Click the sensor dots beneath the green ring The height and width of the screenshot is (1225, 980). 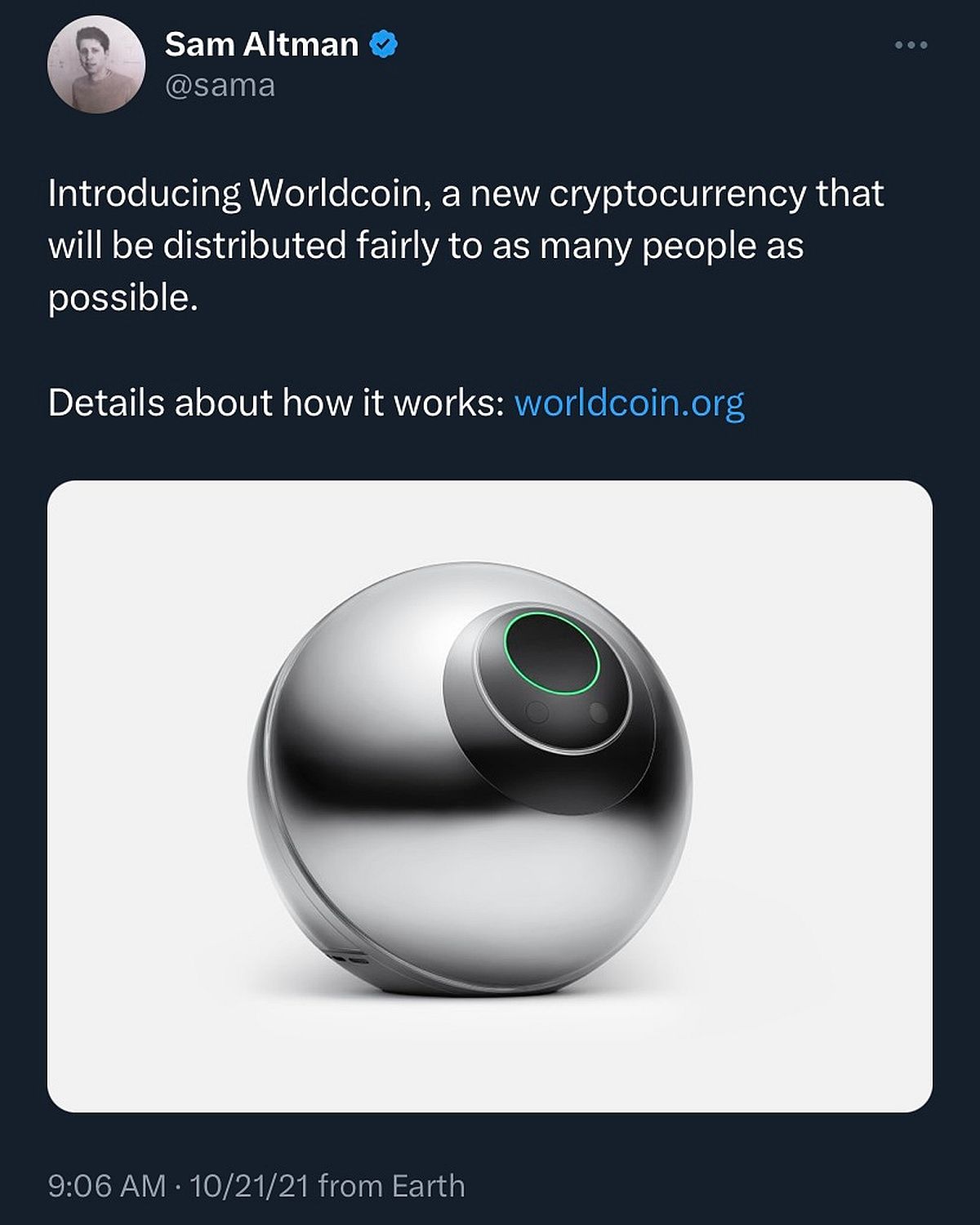tap(568, 712)
